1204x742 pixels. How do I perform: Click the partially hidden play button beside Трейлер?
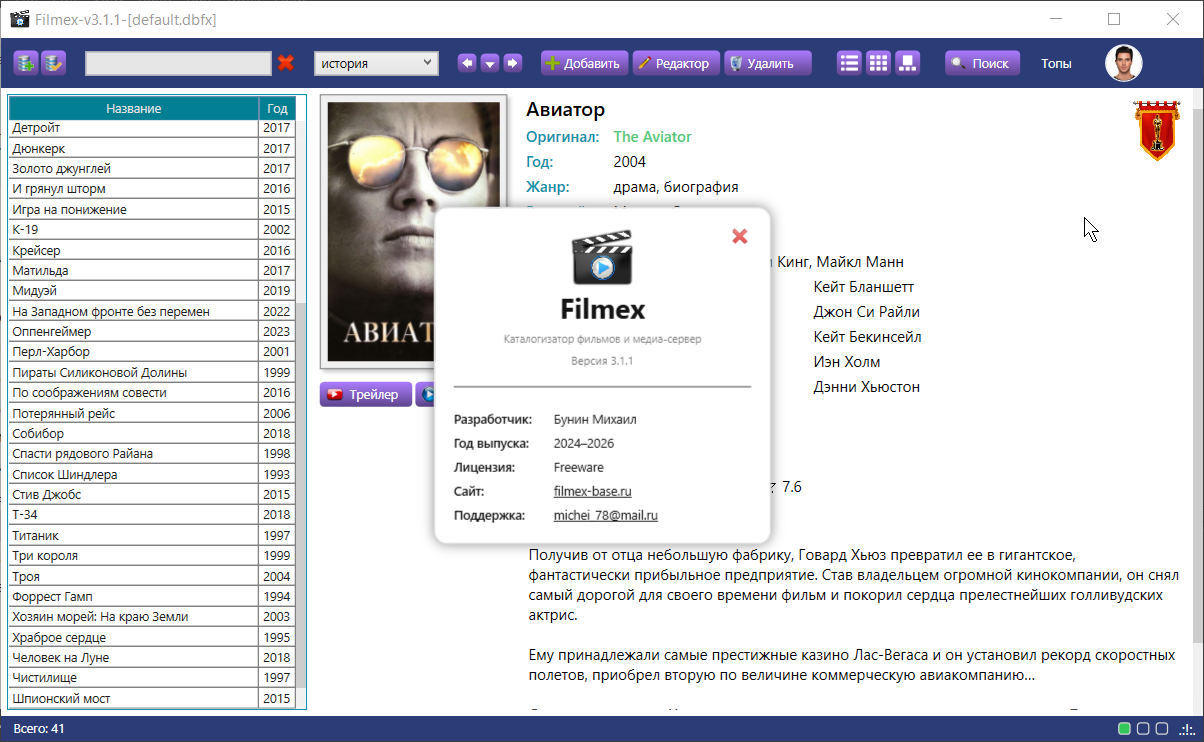(x=425, y=395)
